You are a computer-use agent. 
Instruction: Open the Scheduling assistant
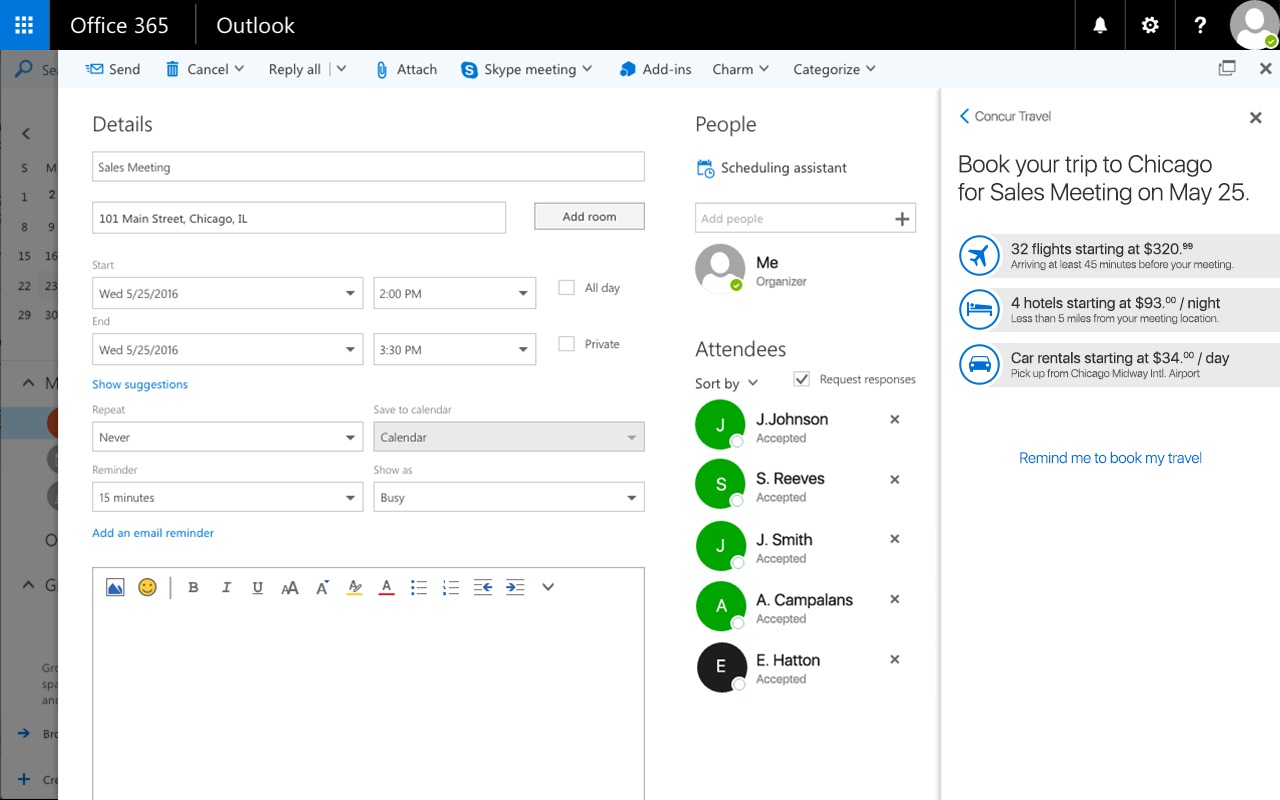point(772,168)
